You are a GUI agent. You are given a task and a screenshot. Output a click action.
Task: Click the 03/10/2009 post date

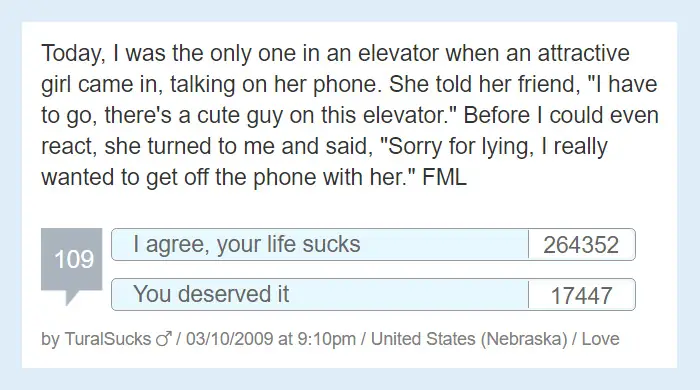tap(229, 339)
